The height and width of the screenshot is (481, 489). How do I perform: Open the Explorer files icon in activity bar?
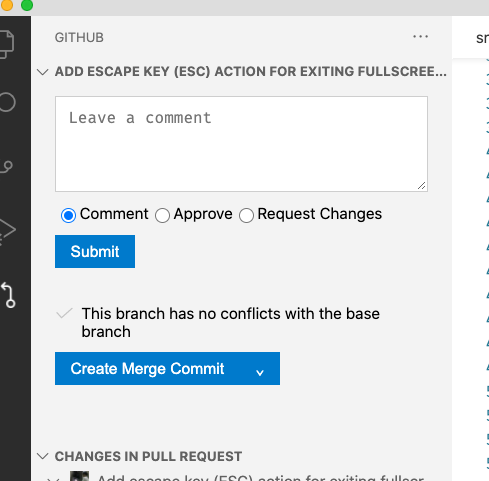click(x=6, y=44)
